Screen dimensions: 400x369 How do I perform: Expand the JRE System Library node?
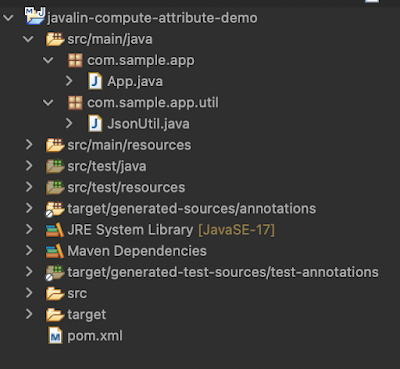point(29,229)
